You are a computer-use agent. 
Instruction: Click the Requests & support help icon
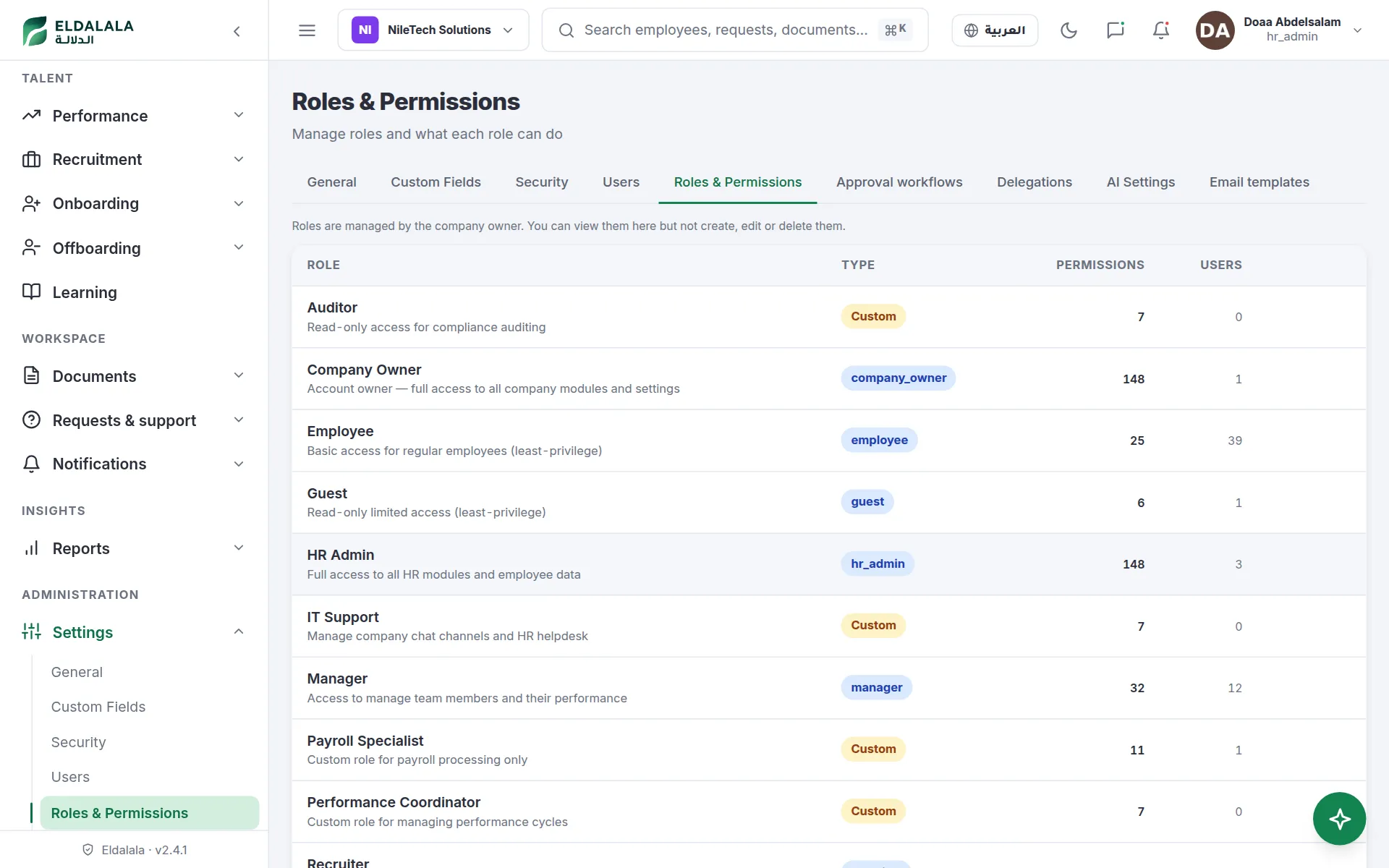pyautogui.click(x=31, y=420)
